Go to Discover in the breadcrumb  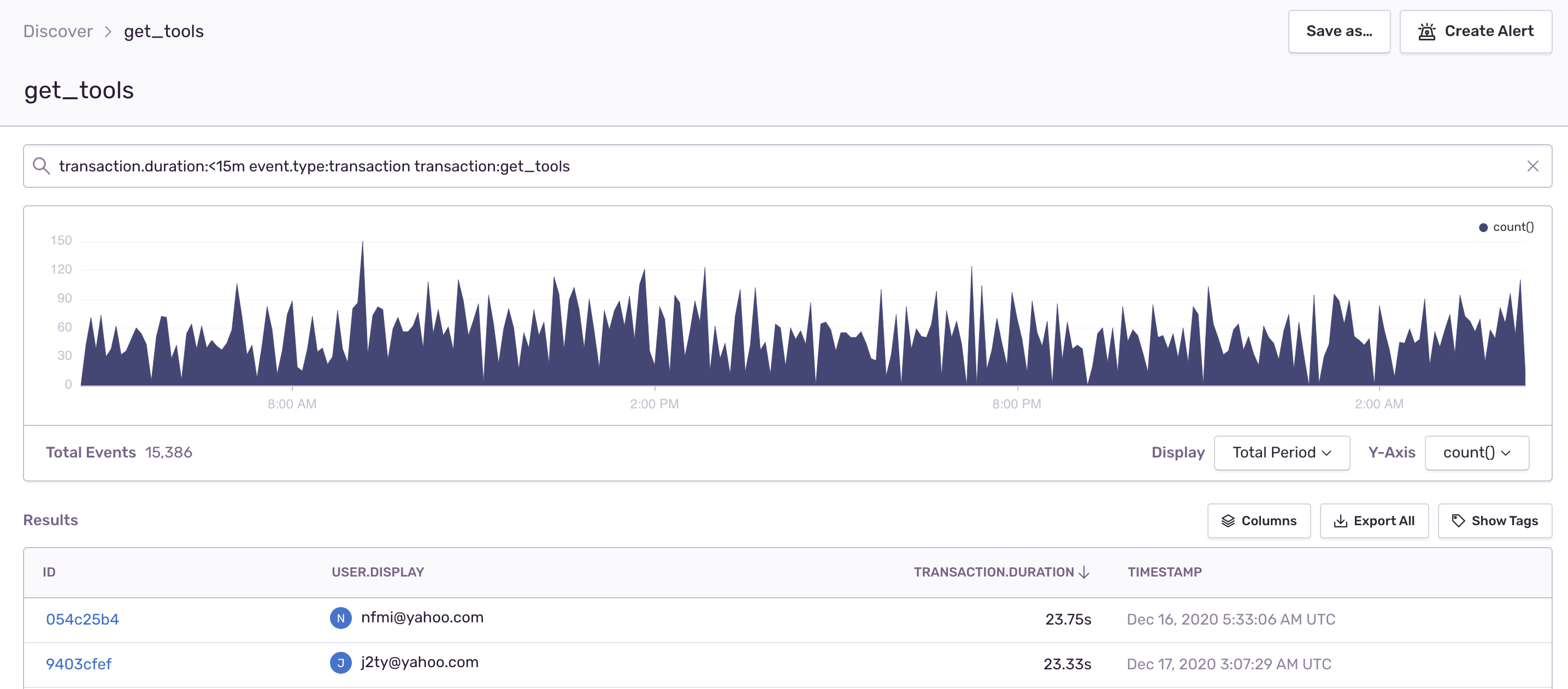point(58,31)
